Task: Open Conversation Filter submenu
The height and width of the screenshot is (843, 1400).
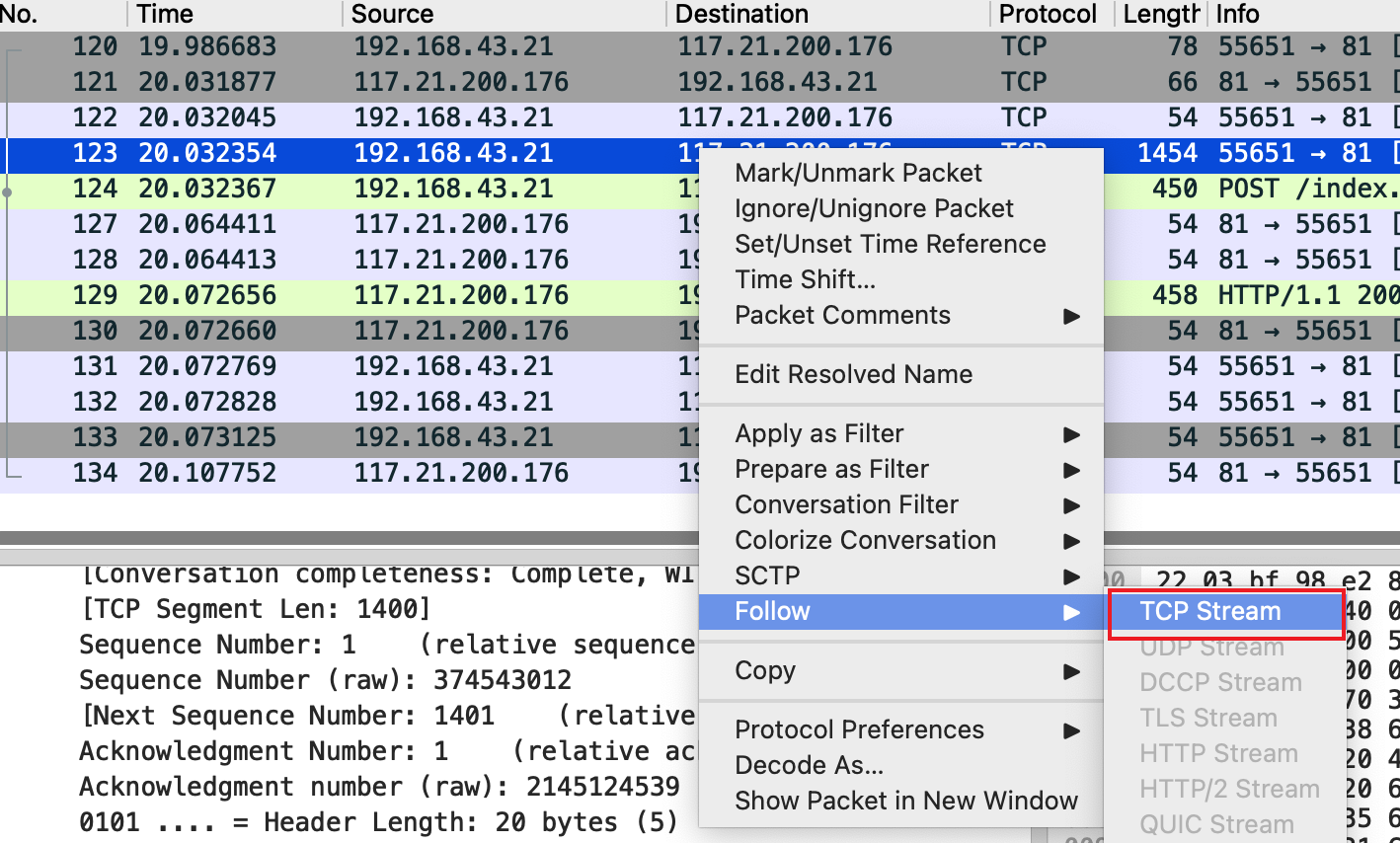Action: (846, 504)
